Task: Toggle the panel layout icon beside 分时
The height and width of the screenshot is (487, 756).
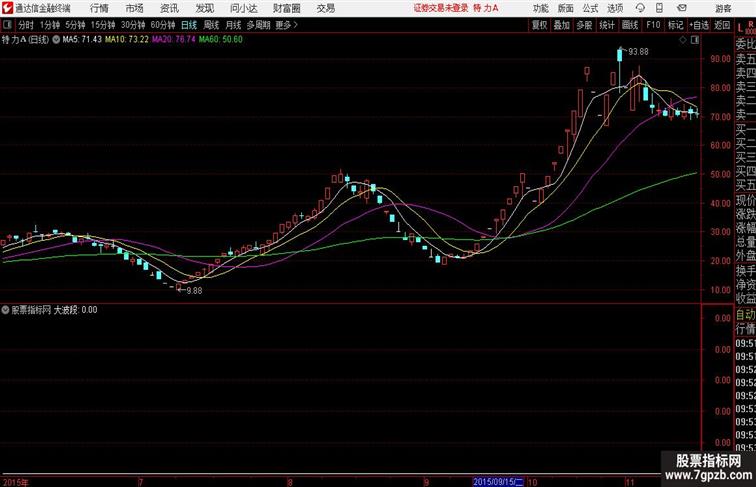Action: coord(7,25)
